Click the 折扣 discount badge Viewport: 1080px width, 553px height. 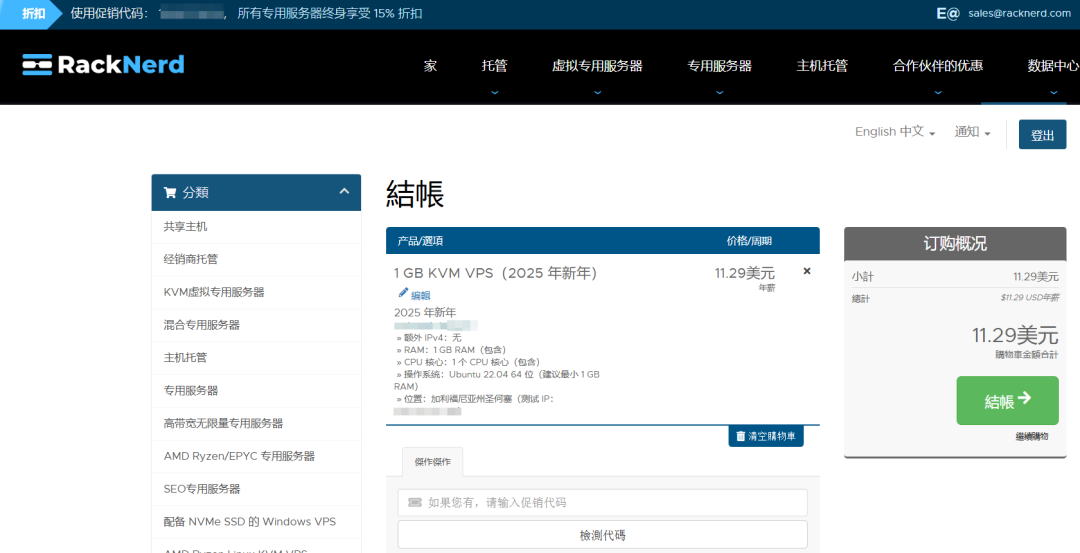point(32,14)
